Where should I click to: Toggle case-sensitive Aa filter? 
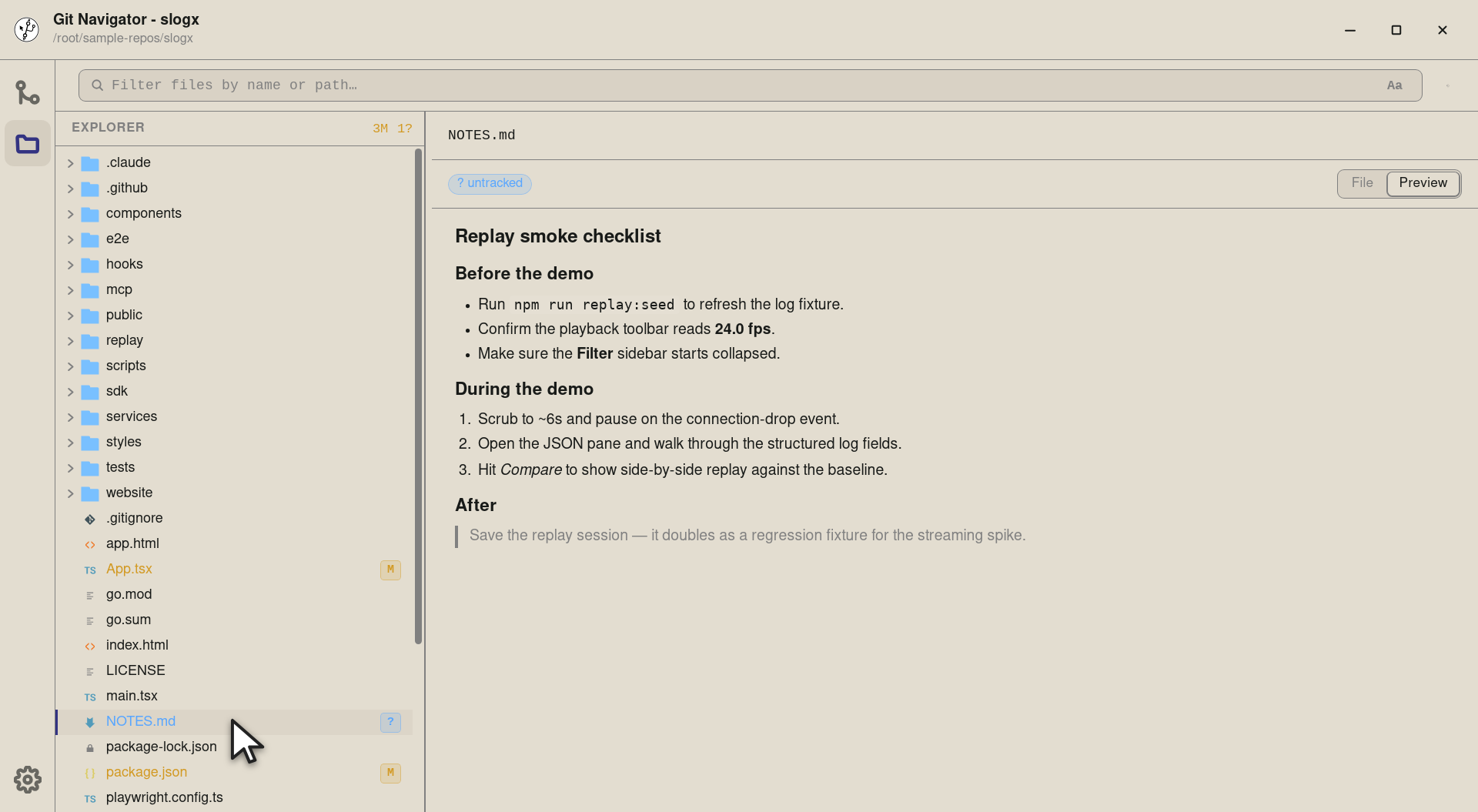tap(1394, 85)
